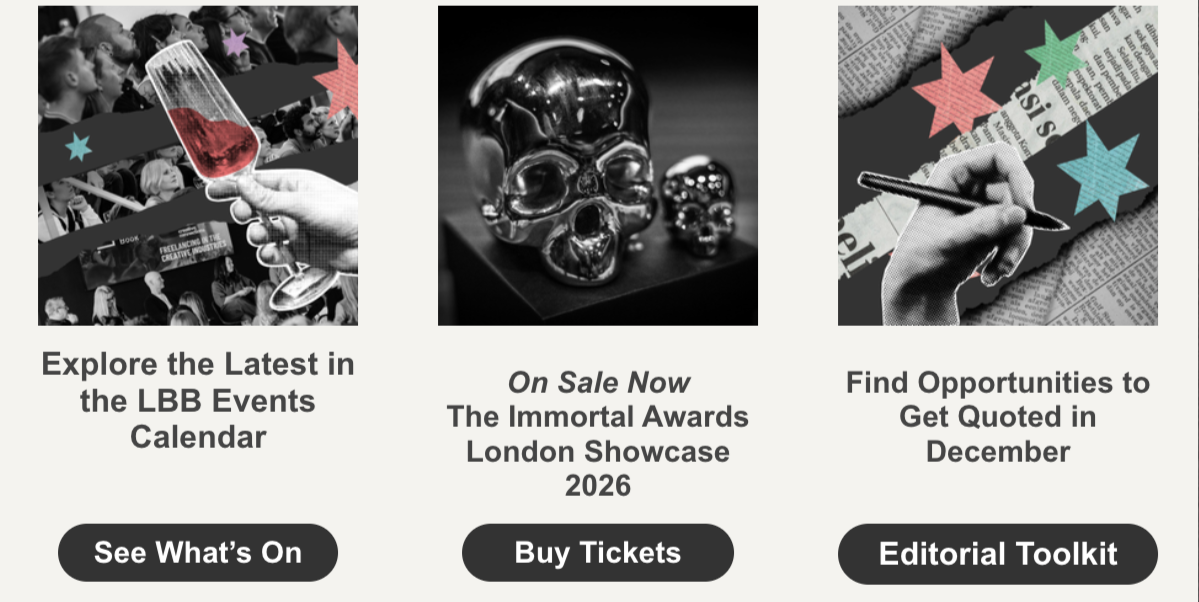
Task: Click the pink star beside the champagne glass
Action: coord(338,80)
